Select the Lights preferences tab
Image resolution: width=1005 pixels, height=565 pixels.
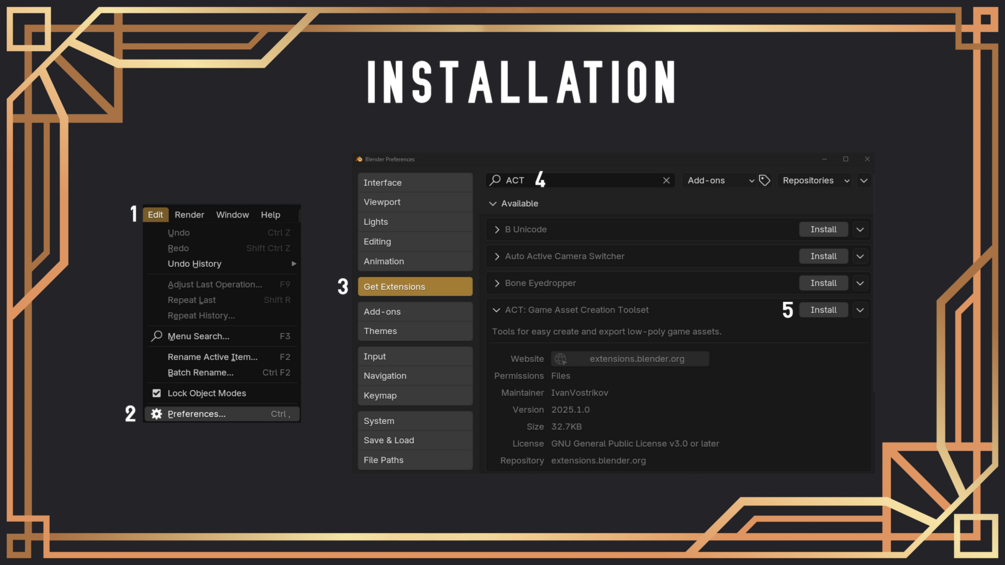point(415,222)
